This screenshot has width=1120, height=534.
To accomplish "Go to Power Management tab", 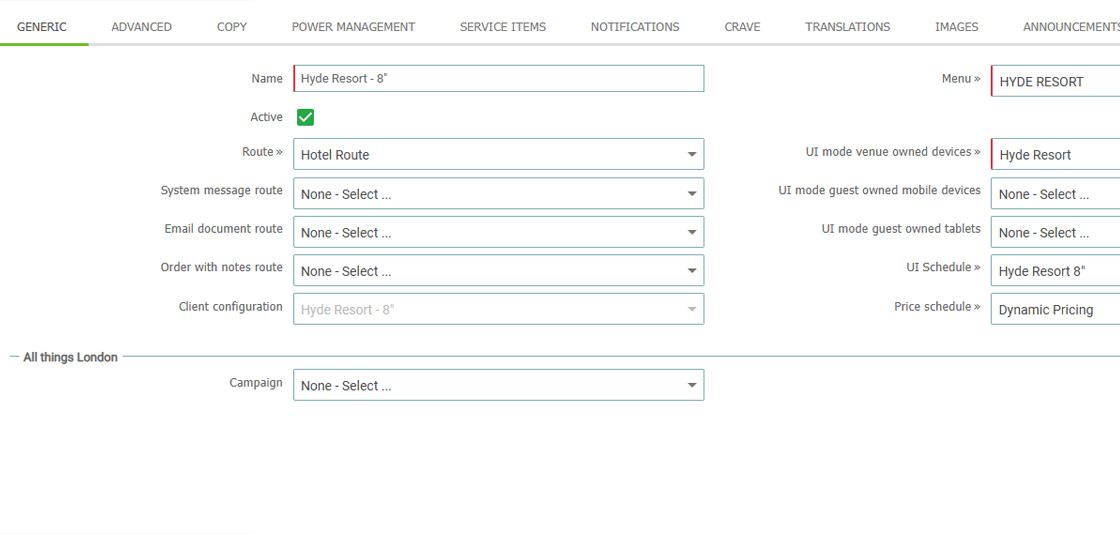I will [x=354, y=27].
